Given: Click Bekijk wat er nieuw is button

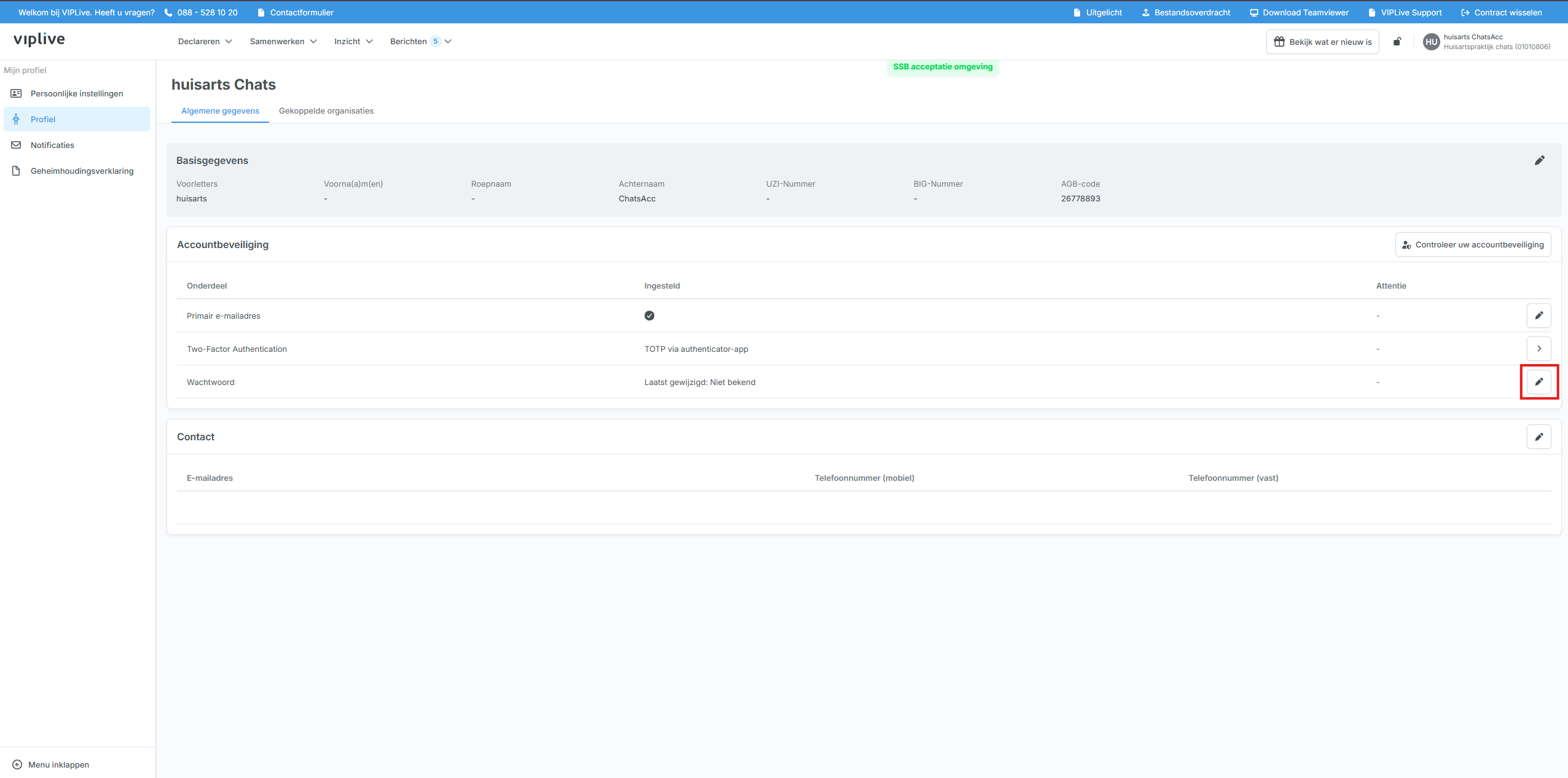Looking at the screenshot, I should (x=1322, y=42).
